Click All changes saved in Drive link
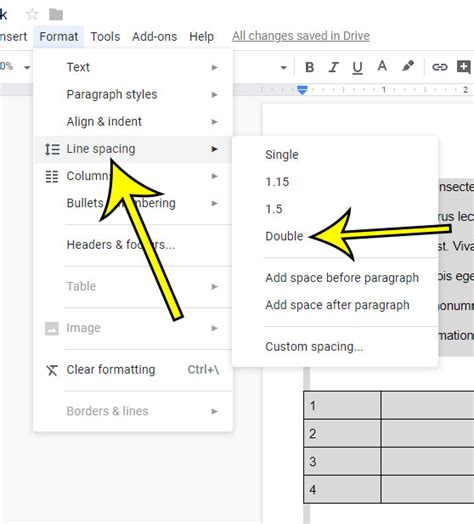 point(301,36)
